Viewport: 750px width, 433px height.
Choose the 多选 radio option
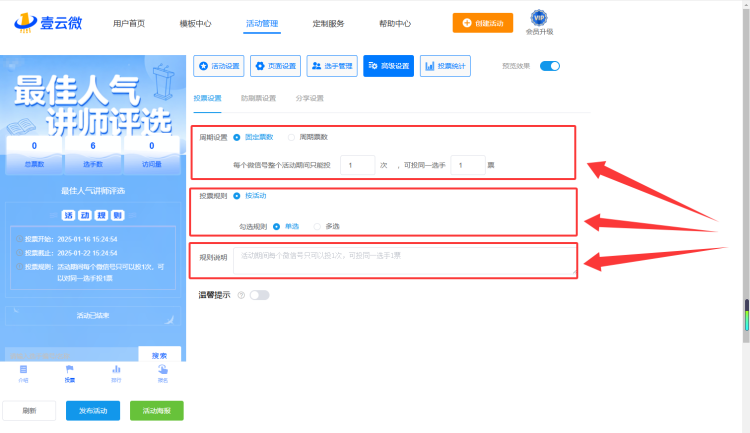point(317,226)
